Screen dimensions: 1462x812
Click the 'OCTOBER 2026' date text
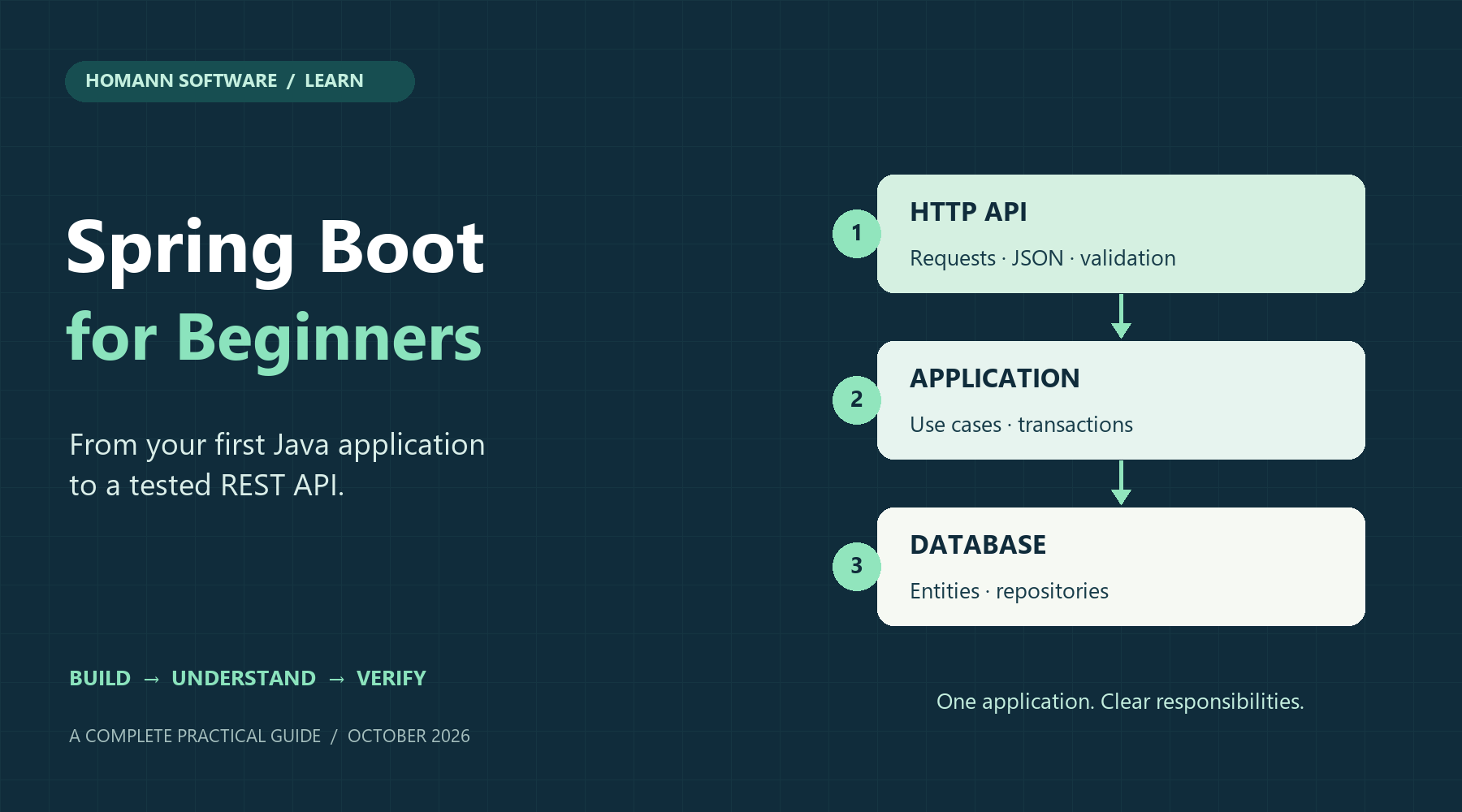click(409, 736)
